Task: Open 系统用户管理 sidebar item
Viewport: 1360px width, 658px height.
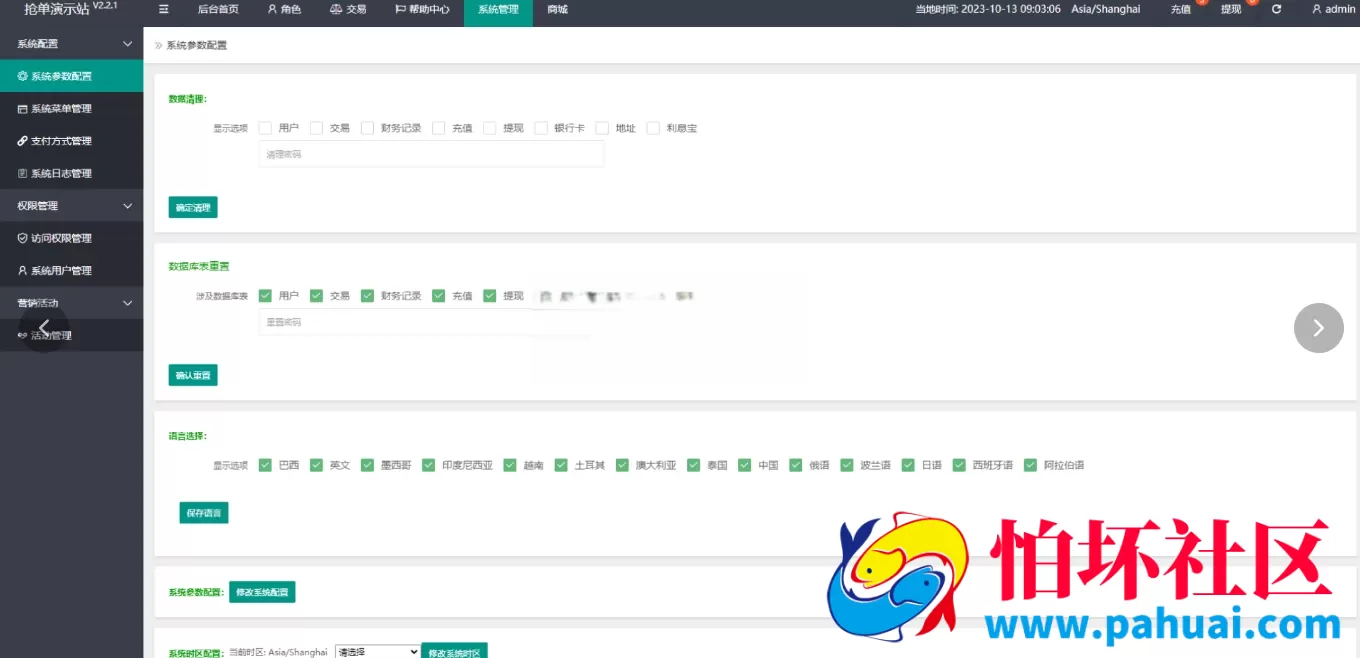Action: (61, 271)
